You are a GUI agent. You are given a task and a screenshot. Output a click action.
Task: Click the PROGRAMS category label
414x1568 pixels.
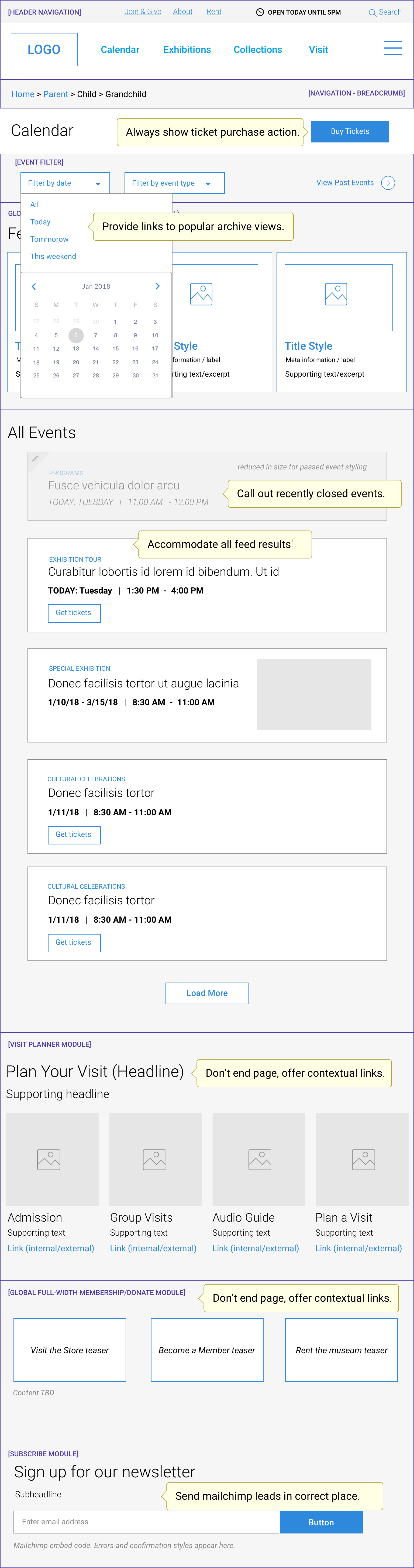point(66,473)
